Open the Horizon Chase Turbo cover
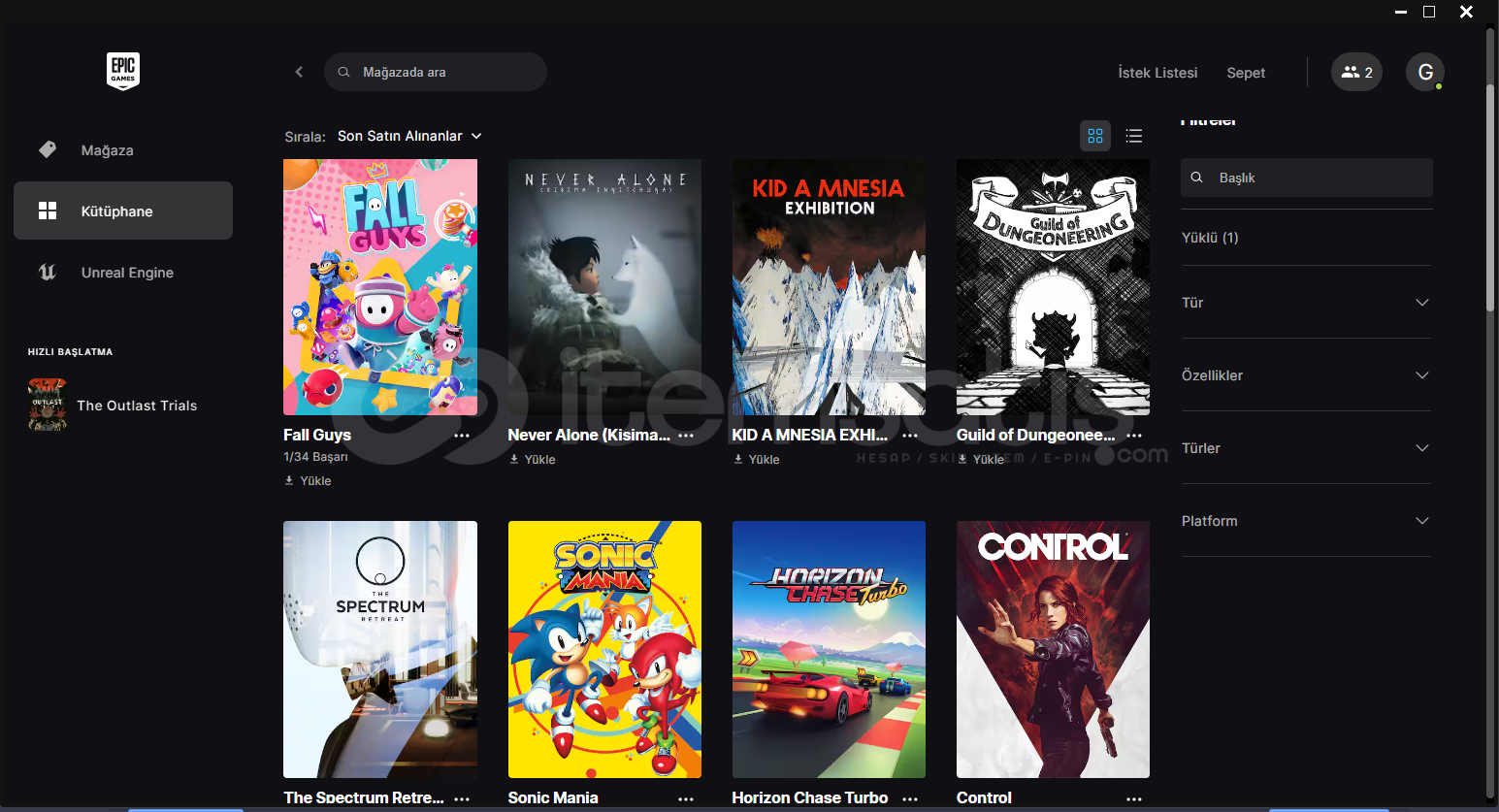Viewport: 1499px width, 812px height. pos(829,649)
